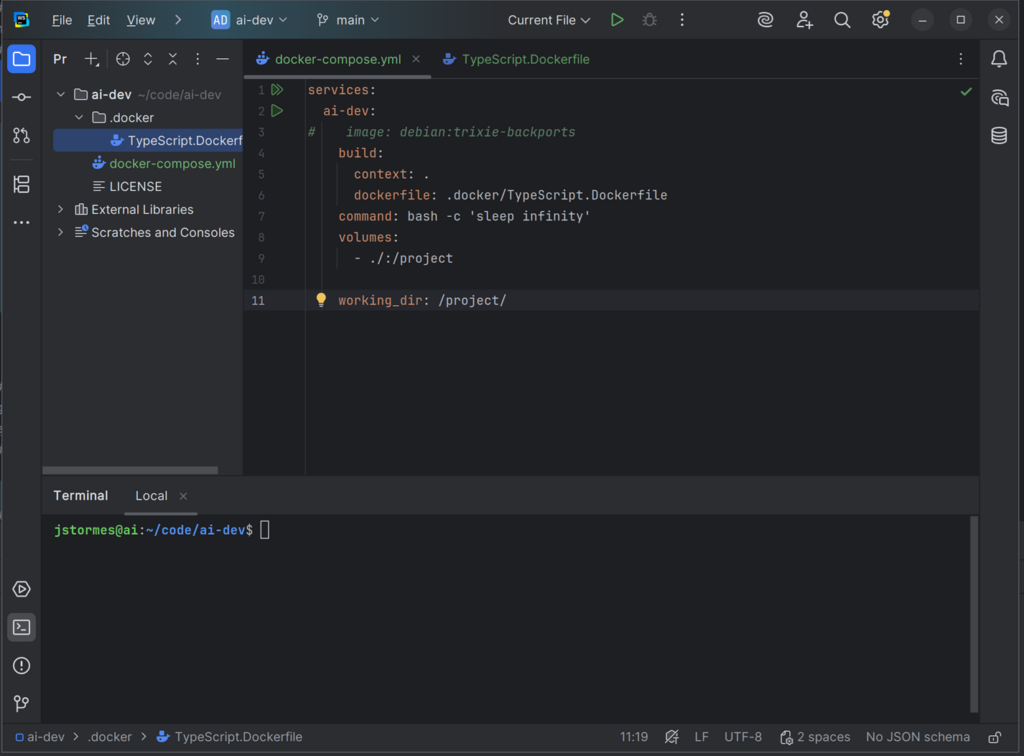Open the Structure tool window

(21, 184)
